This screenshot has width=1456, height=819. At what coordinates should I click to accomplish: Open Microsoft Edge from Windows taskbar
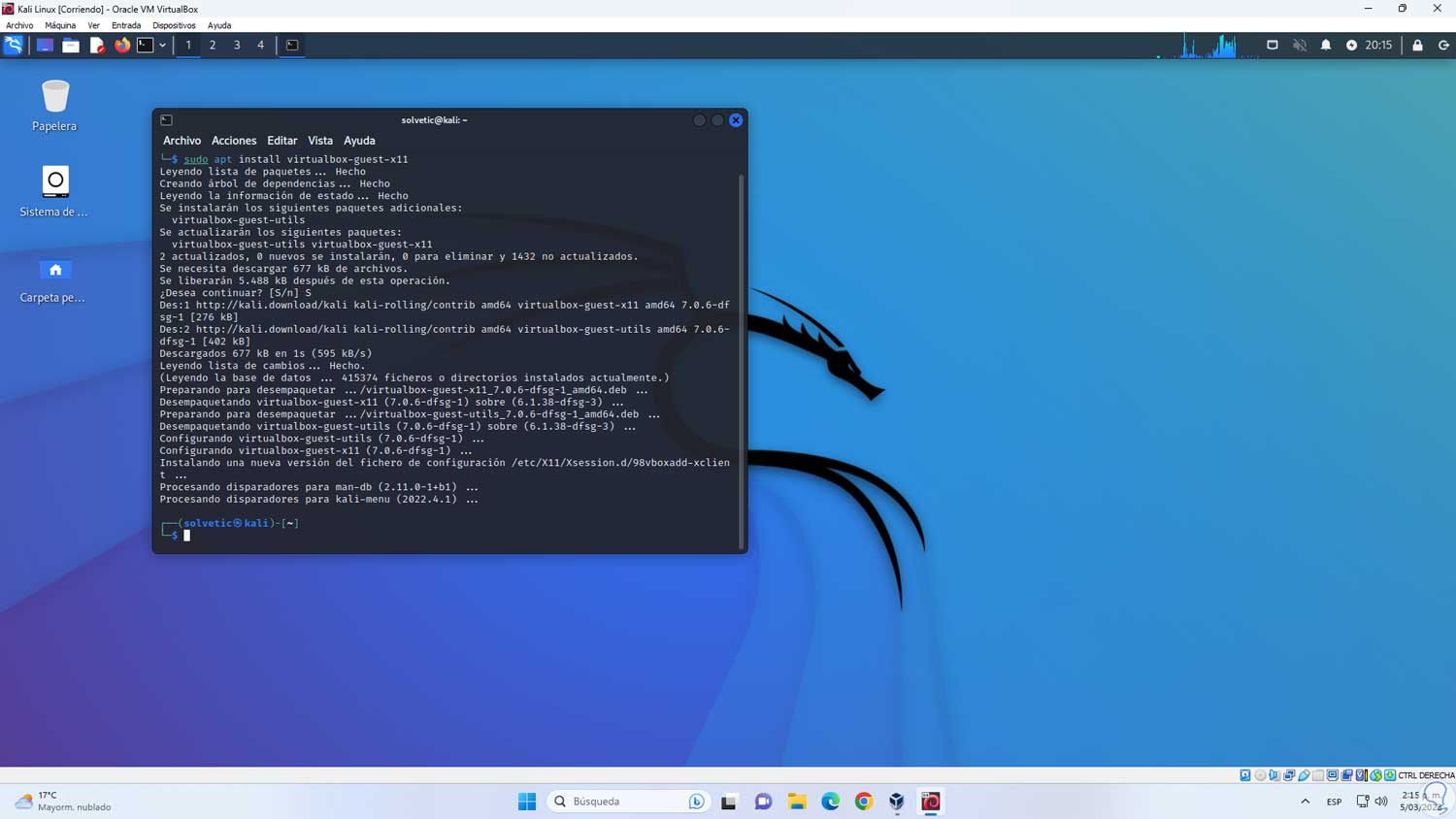(x=831, y=802)
